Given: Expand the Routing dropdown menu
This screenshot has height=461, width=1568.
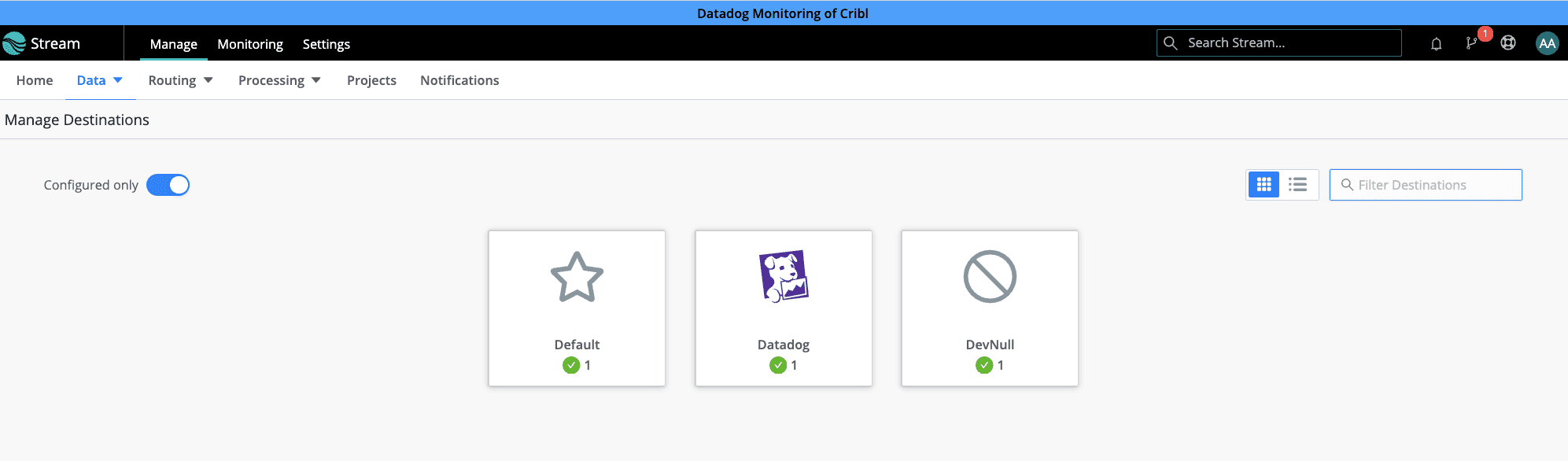Looking at the screenshot, I should tap(180, 80).
